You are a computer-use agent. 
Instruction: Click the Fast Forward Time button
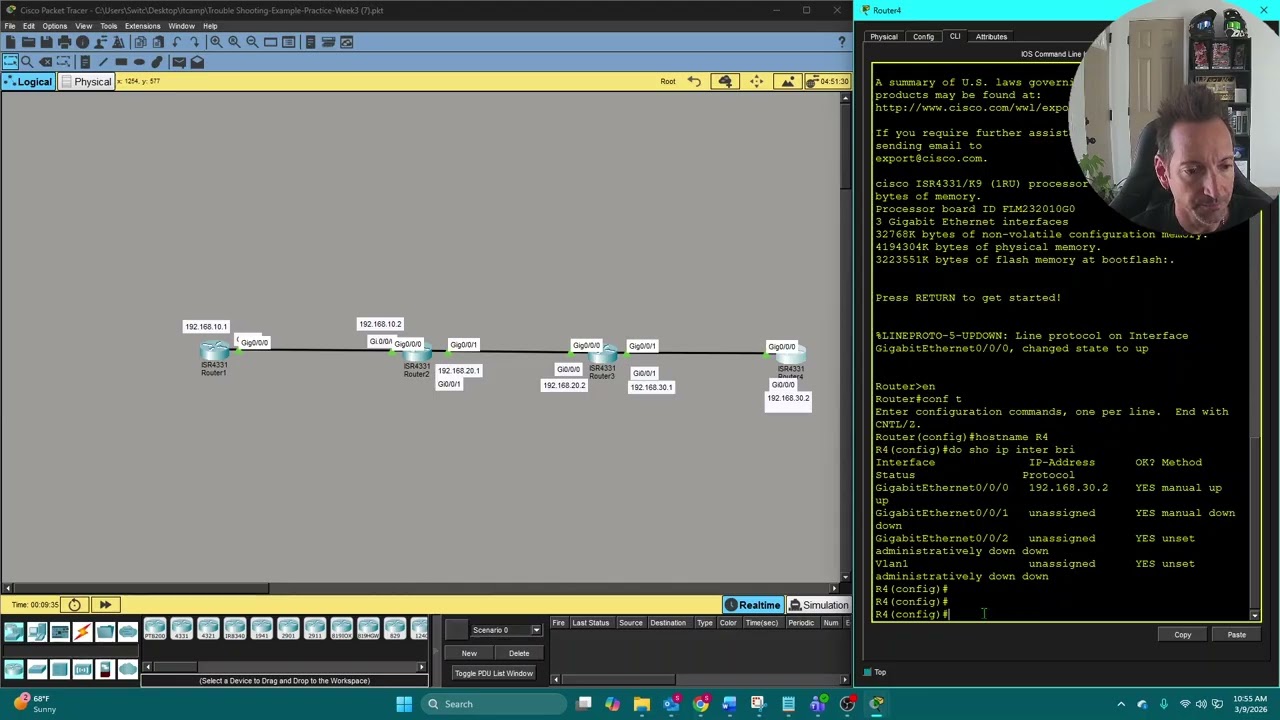coord(105,604)
